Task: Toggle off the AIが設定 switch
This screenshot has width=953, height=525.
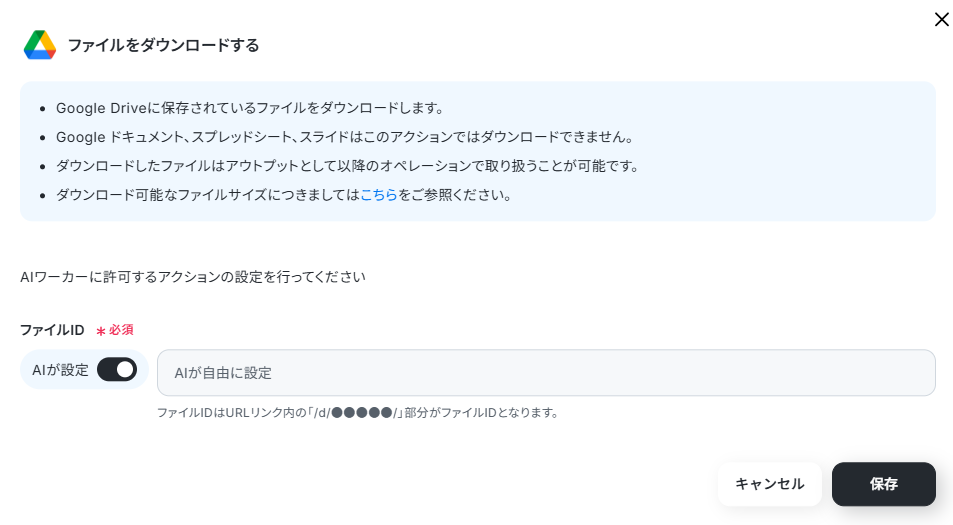Action: pyautogui.click(x=117, y=369)
